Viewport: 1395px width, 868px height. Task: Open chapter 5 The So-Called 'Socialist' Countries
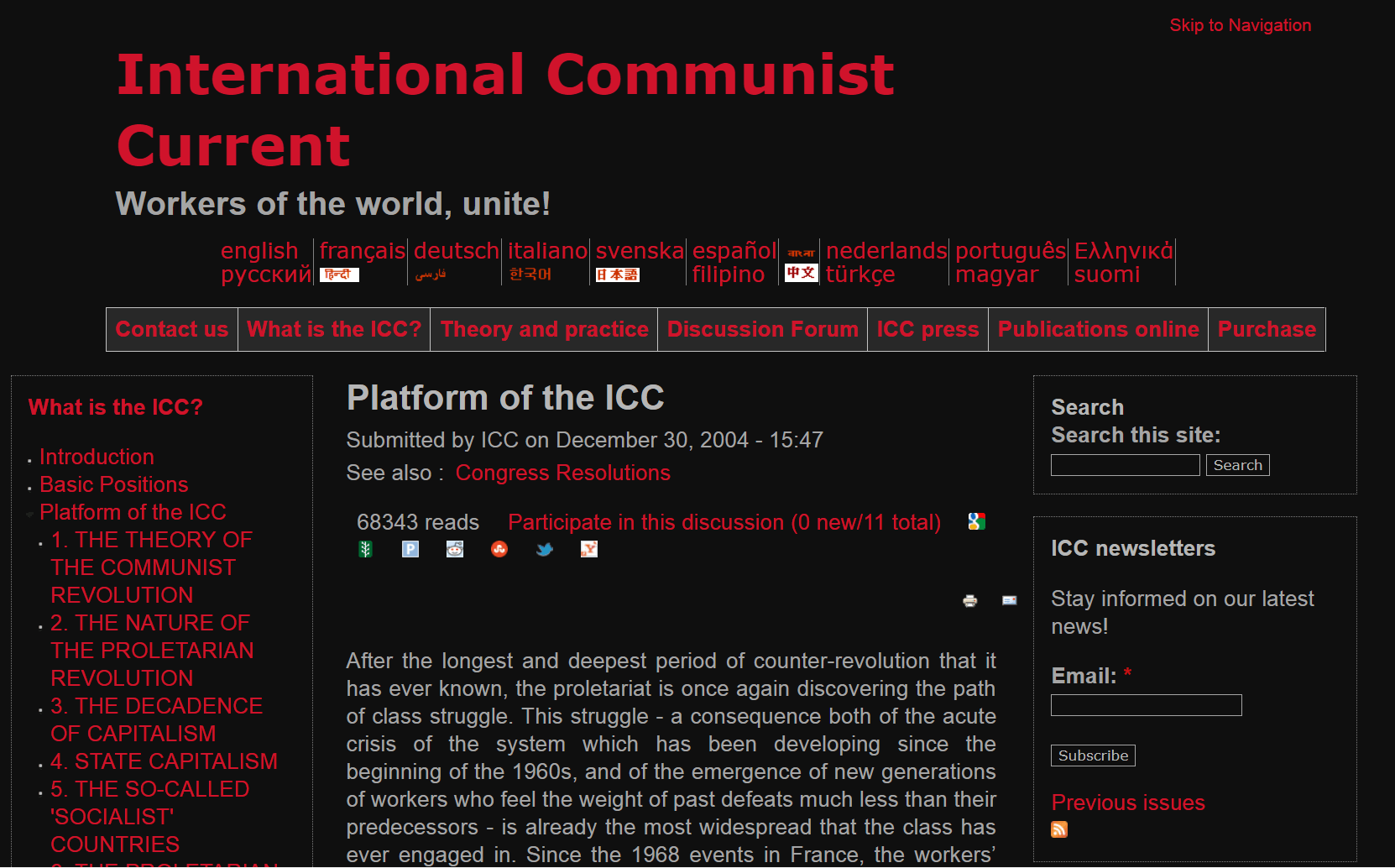click(x=149, y=817)
